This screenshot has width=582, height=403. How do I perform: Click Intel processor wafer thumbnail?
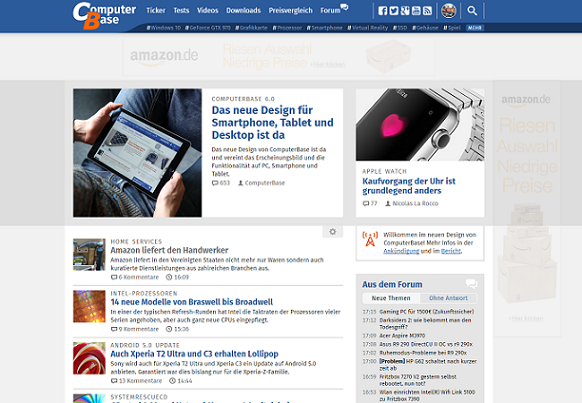(89, 306)
